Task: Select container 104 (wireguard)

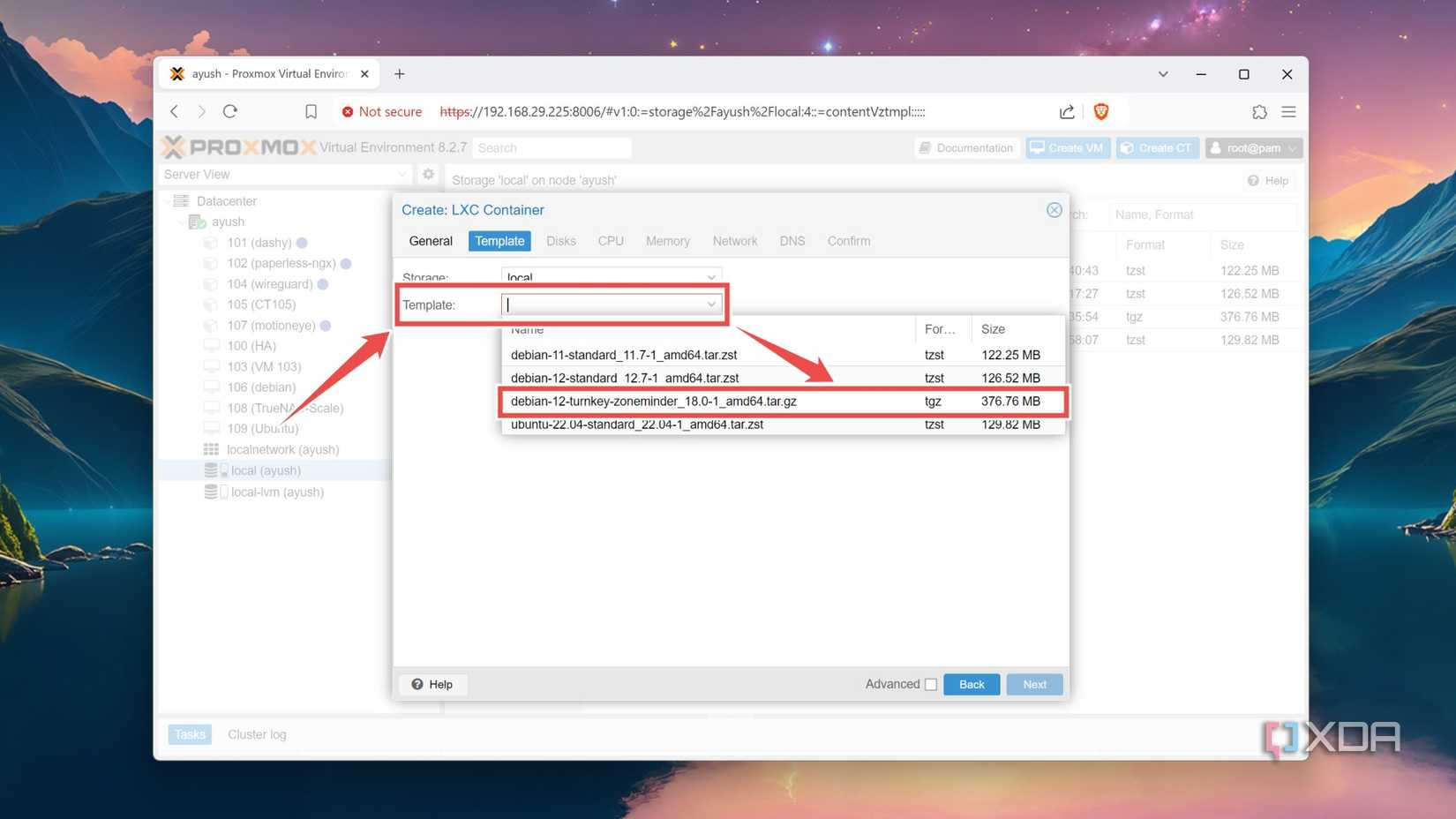Action: click(x=269, y=284)
